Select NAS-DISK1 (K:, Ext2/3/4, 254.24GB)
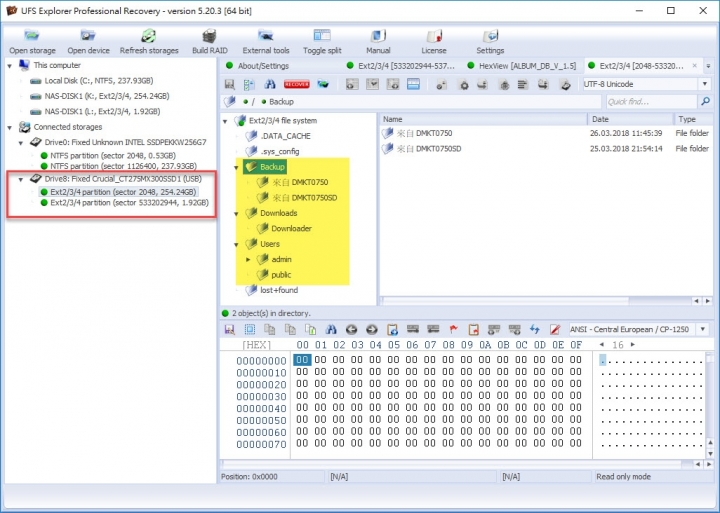The width and height of the screenshot is (720, 513). click(x=107, y=96)
